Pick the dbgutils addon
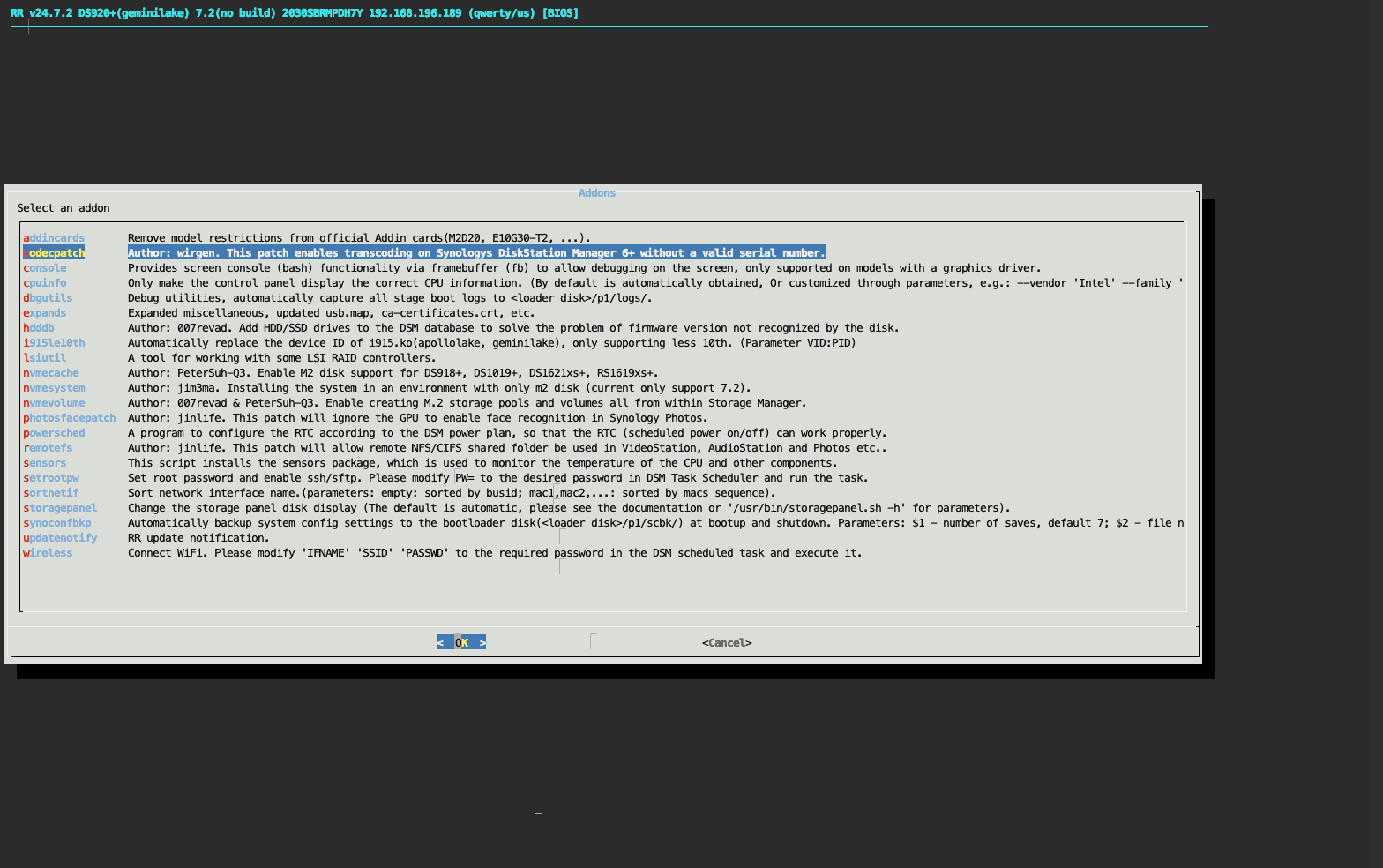 pyautogui.click(x=48, y=298)
